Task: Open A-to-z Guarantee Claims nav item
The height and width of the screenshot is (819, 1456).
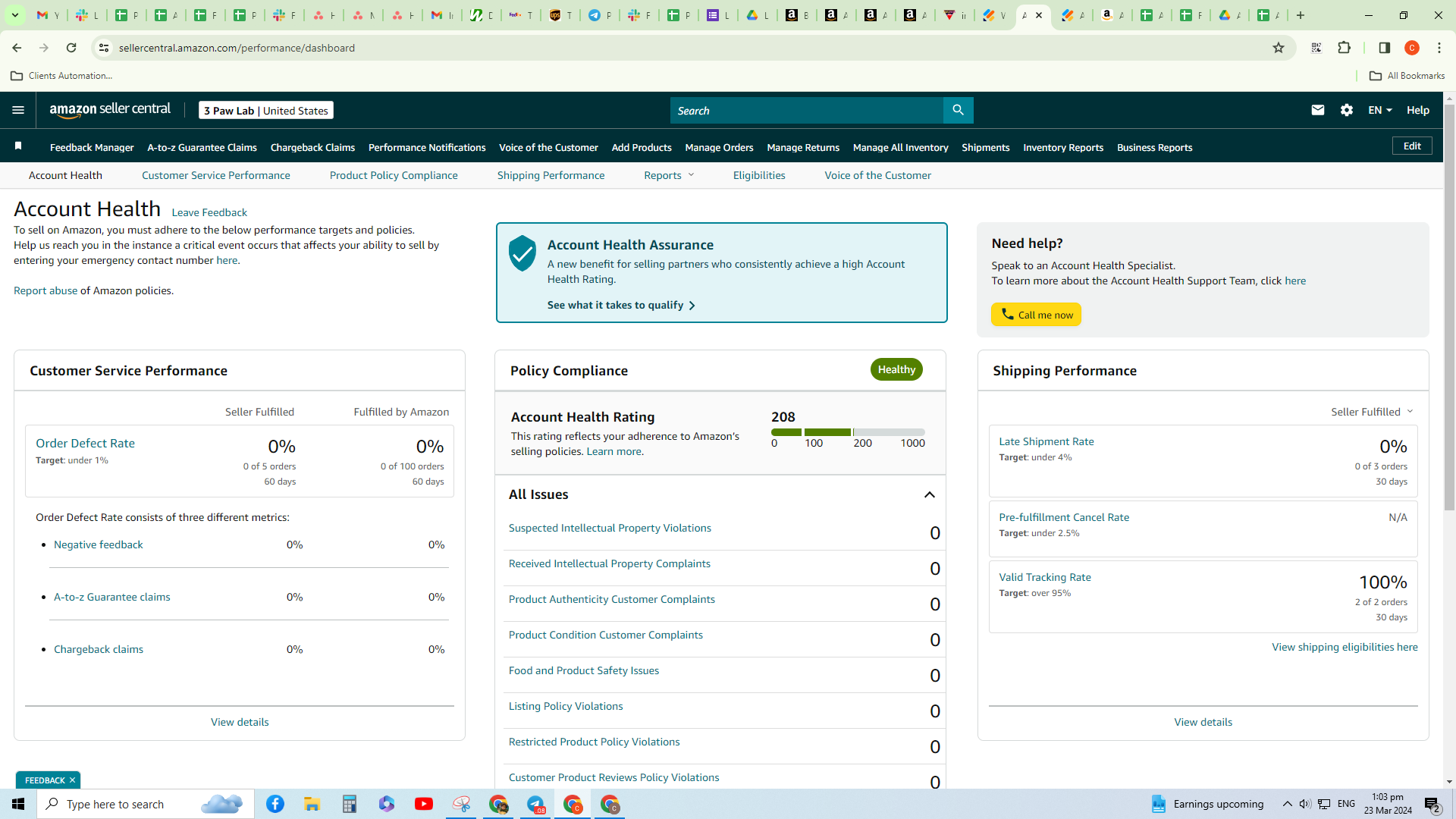Action: 202,147
